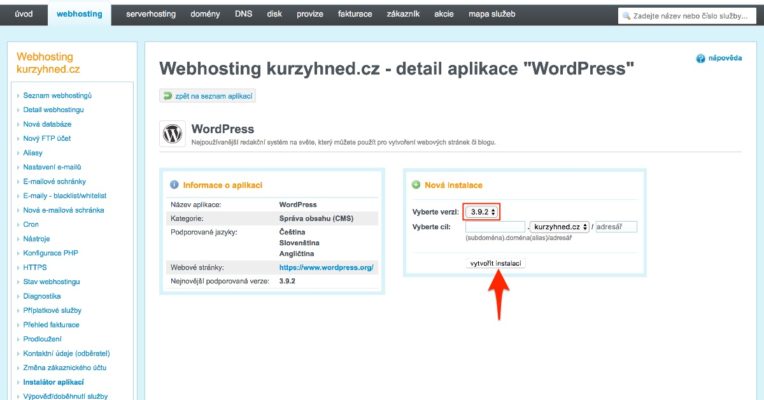Open the domény menu item
The width and height of the screenshot is (764, 400).
coord(205,14)
